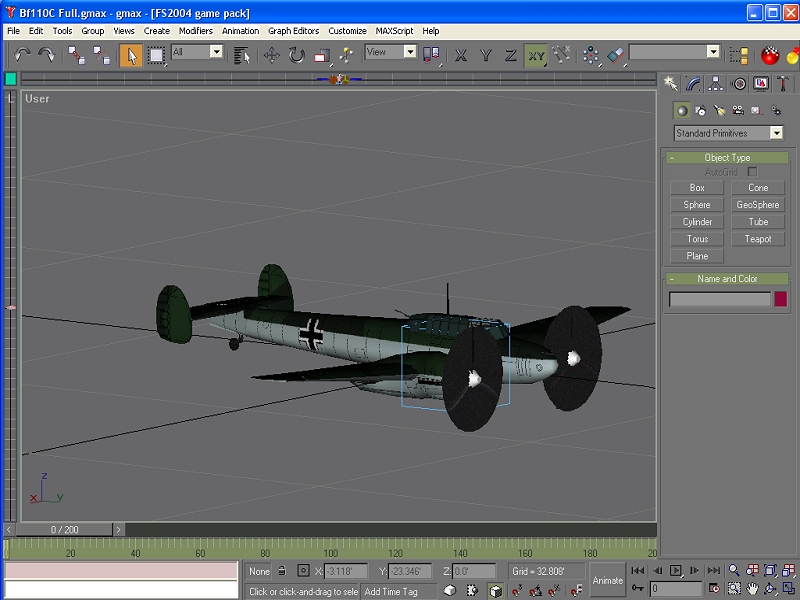The image size is (800, 600).
Task: Open the Modifiers menu
Action: tap(196, 31)
